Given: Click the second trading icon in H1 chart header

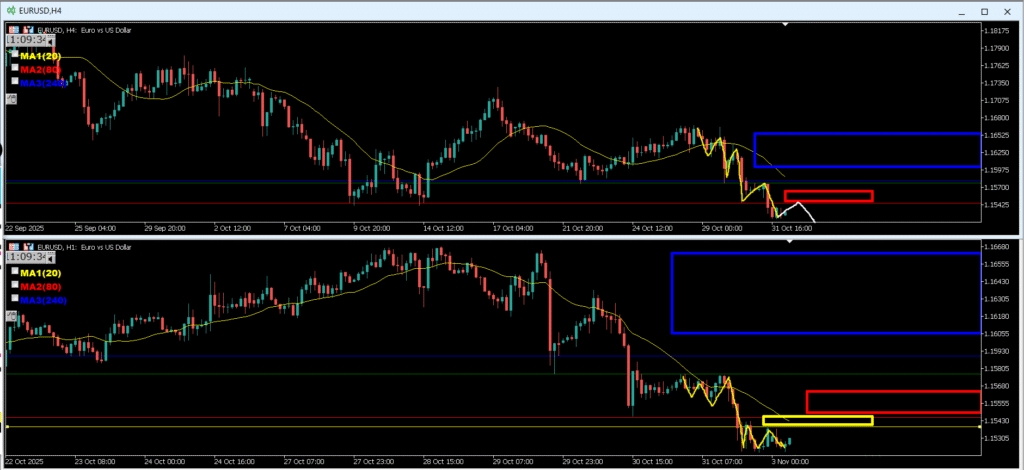Looking at the screenshot, I should [29, 246].
